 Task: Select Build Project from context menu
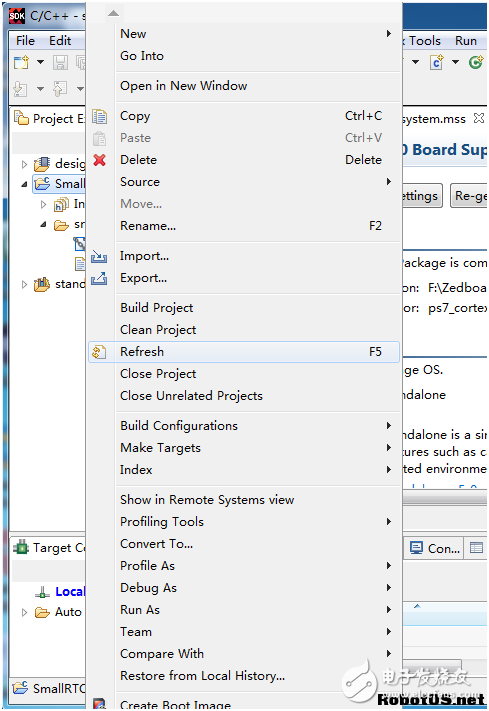156,308
